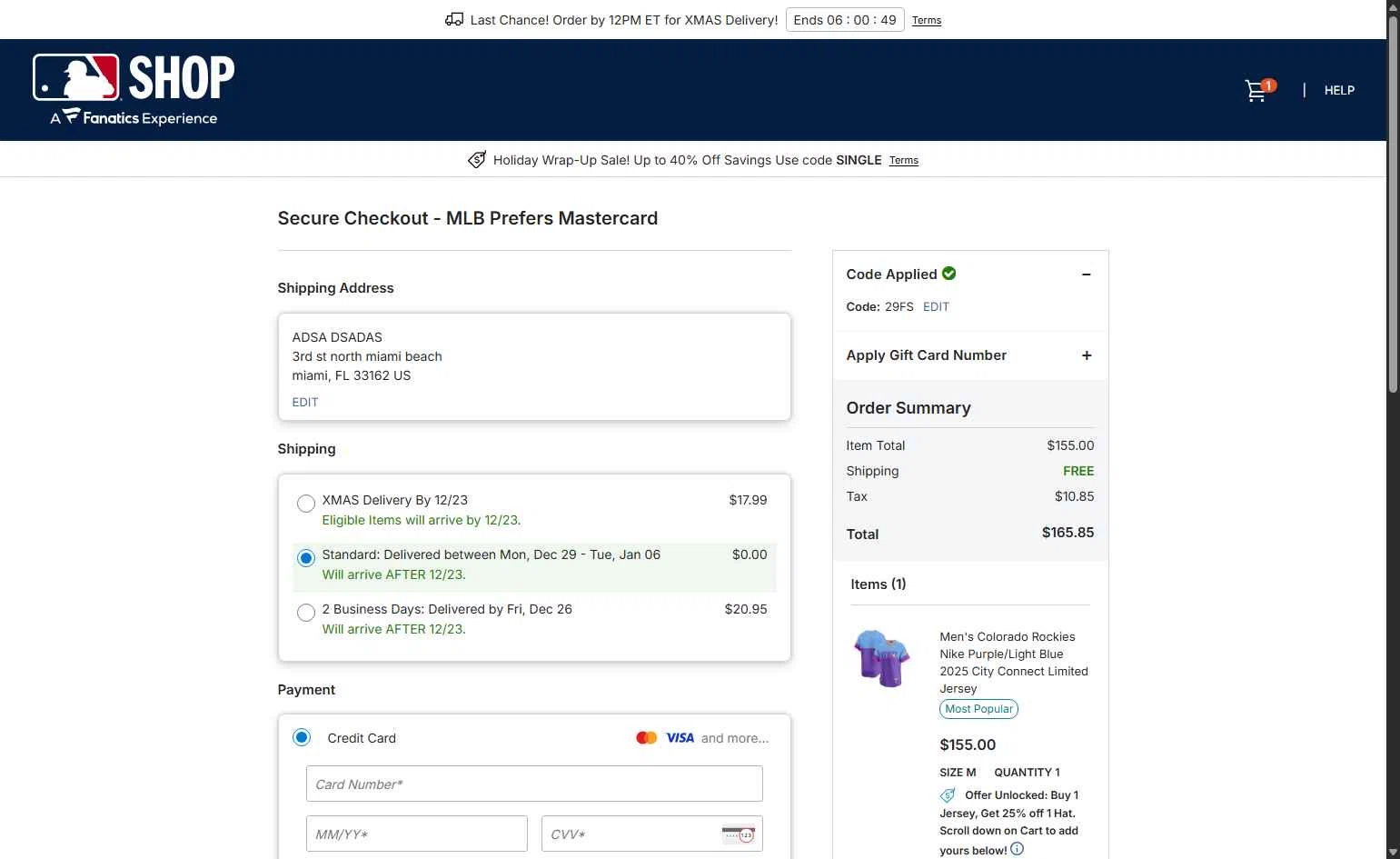
Task: Click the '3rd st north miami beach' line
Action: pos(367,356)
